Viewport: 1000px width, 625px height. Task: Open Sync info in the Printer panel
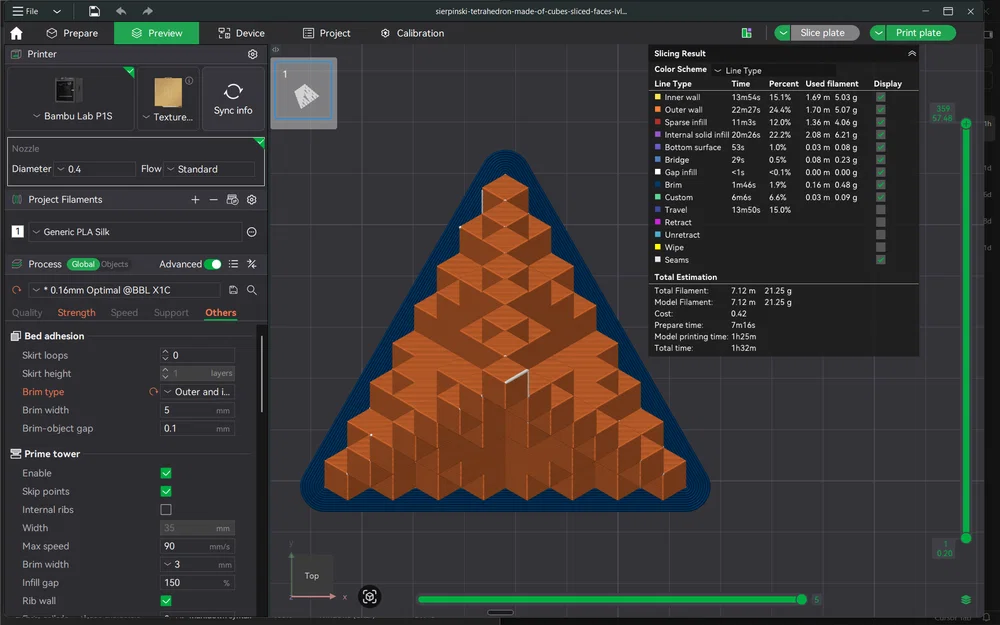click(233, 98)
